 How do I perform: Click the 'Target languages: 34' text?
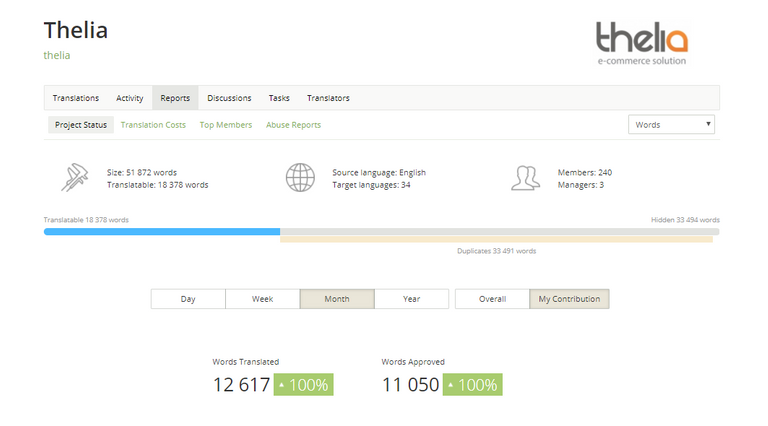click(371, 185)
